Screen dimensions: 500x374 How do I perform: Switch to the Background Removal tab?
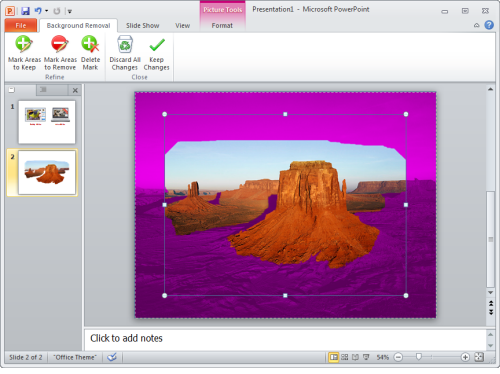coord(78,25)
